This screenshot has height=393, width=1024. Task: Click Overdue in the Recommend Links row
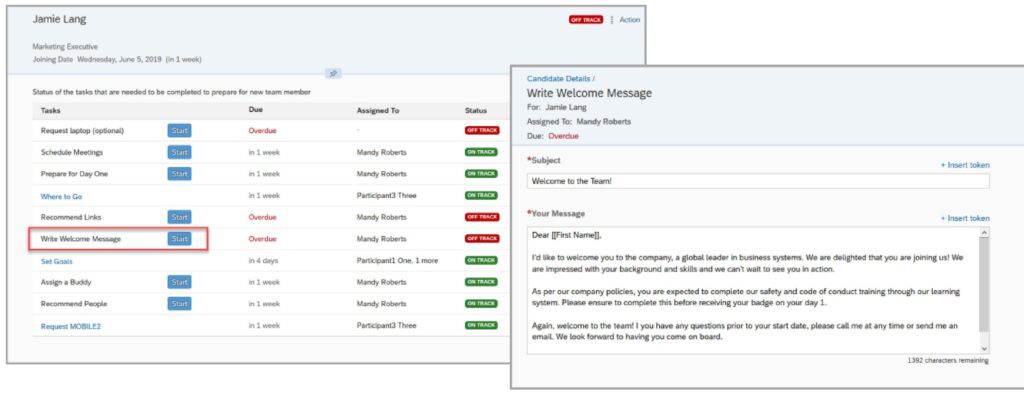click(263, 217)
